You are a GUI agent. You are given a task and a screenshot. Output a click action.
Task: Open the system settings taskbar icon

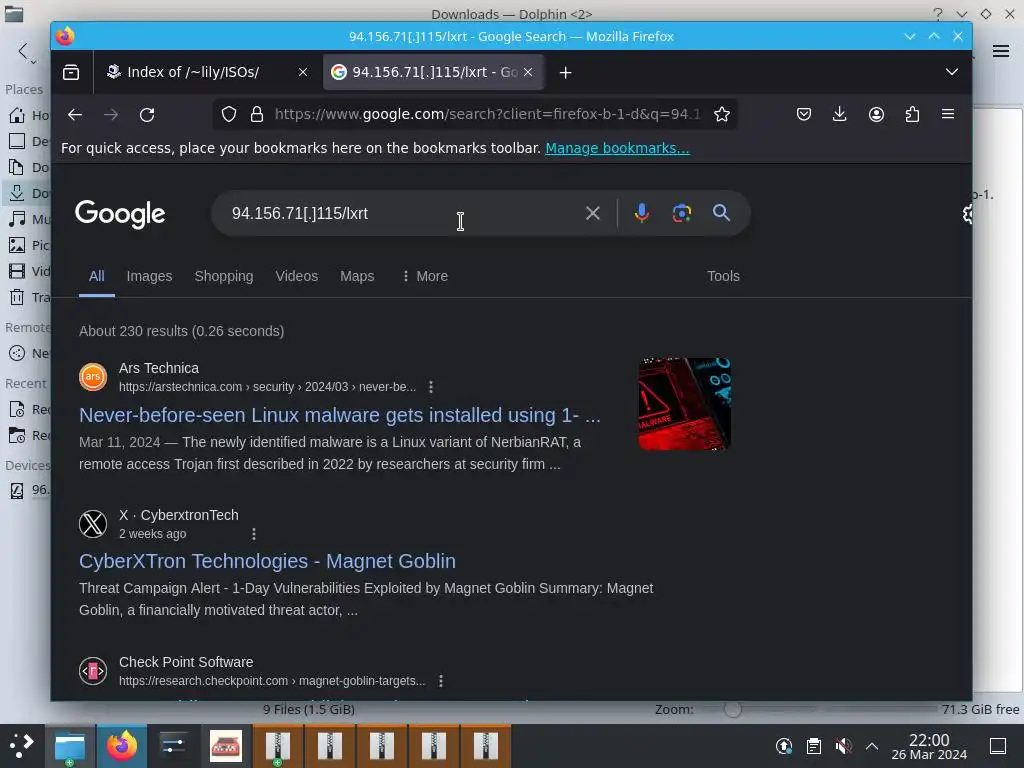[174, 746]
